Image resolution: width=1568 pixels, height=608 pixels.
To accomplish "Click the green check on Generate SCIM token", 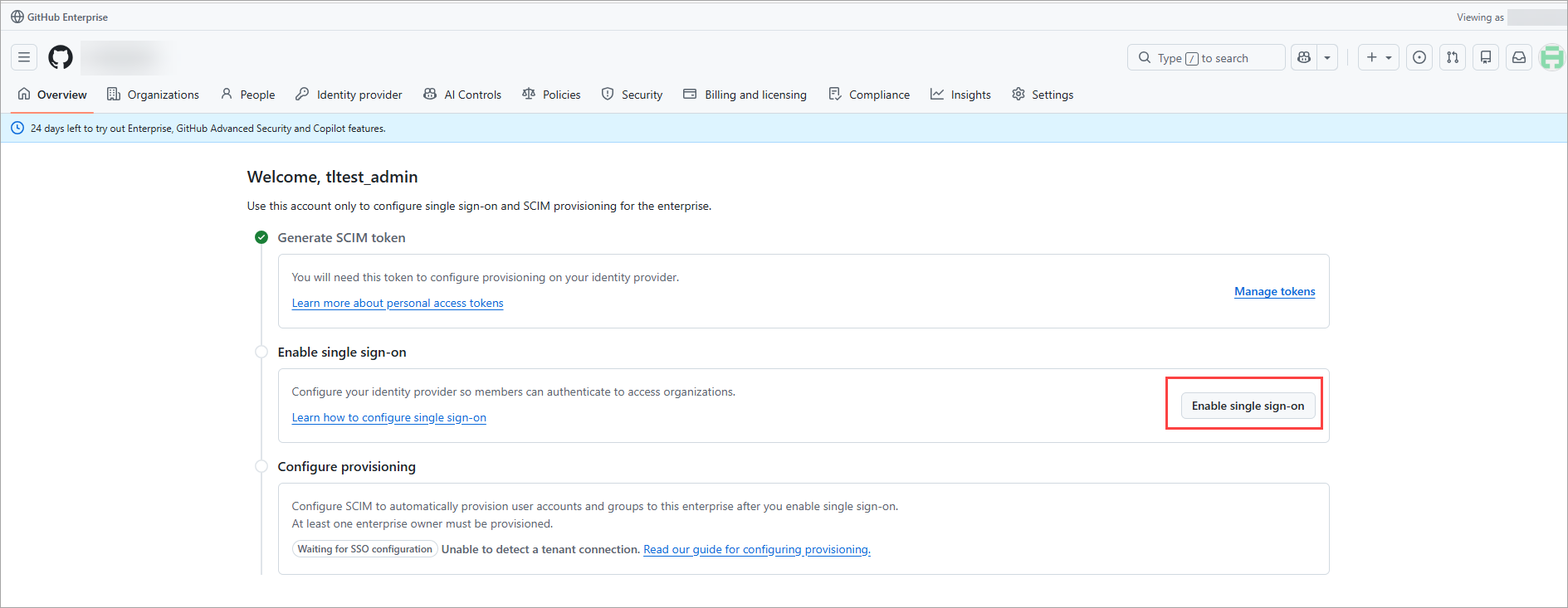I will [x=261, y=237].
